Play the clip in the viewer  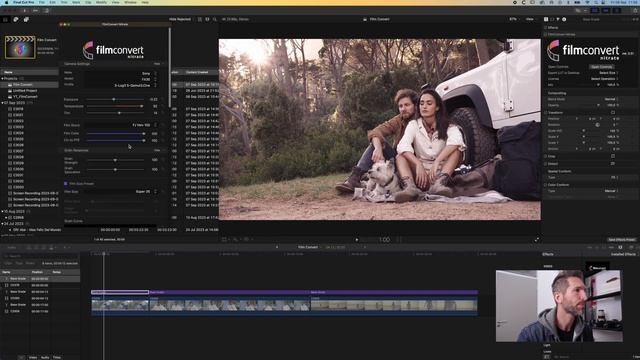tap(357, 240)
